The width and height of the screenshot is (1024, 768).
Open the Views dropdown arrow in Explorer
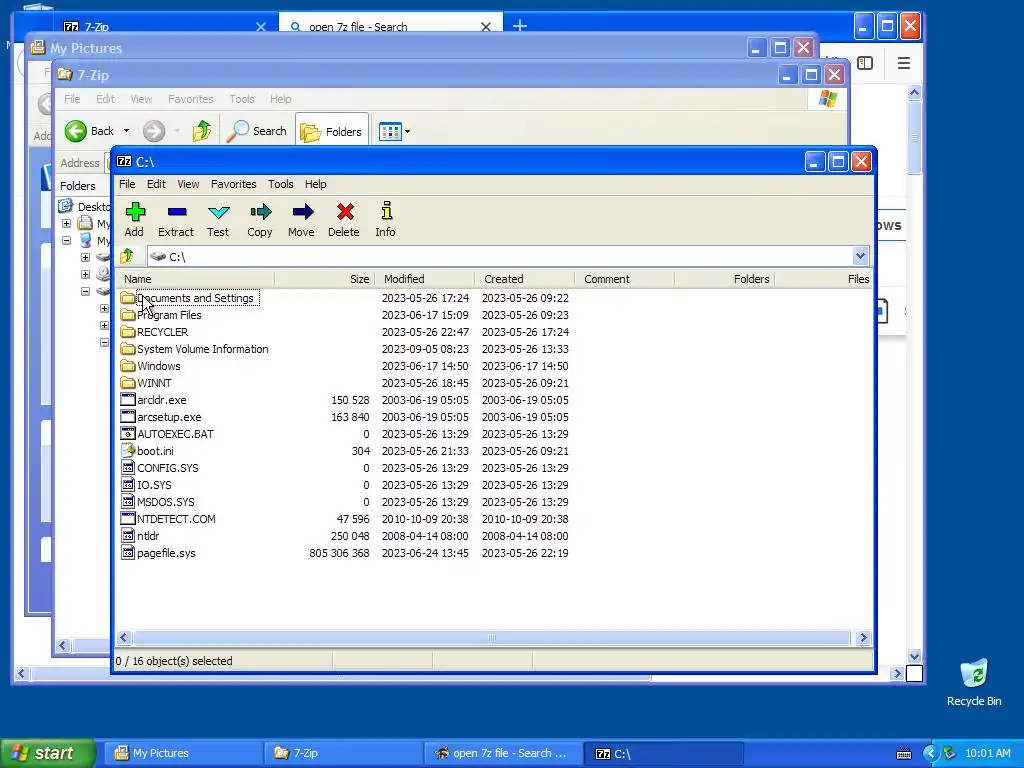pyautogui.click(x=408, y=131)
